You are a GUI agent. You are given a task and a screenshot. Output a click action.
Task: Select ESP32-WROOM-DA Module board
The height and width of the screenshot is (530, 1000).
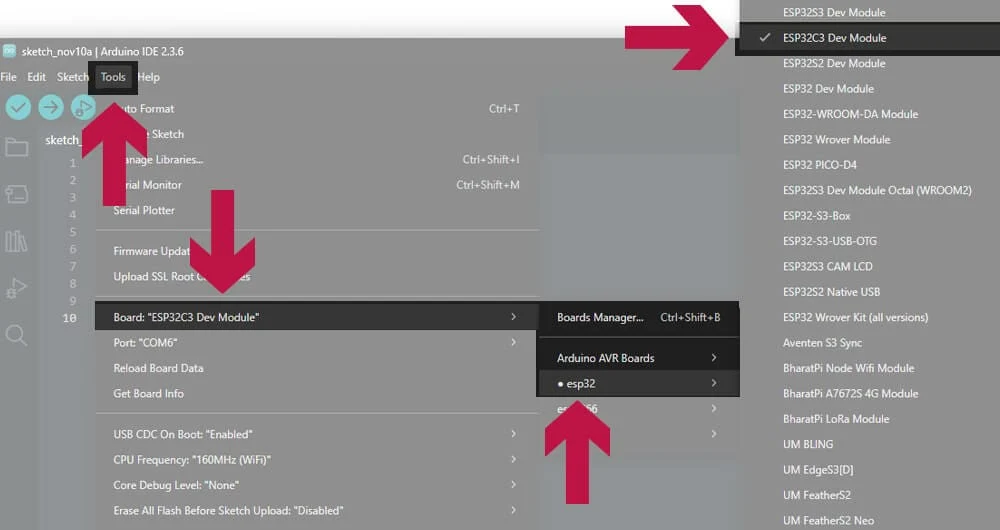pos(867,114)
